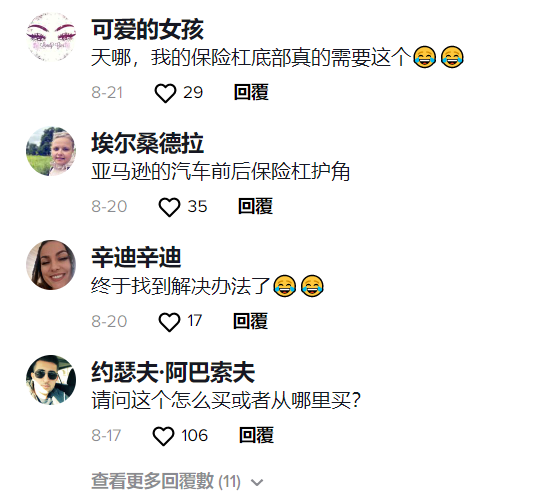Like 约瑟夫·阿巴索夫's comment with 106 likes
Screen dimensions: 542x504
click(x=163, y=436)
